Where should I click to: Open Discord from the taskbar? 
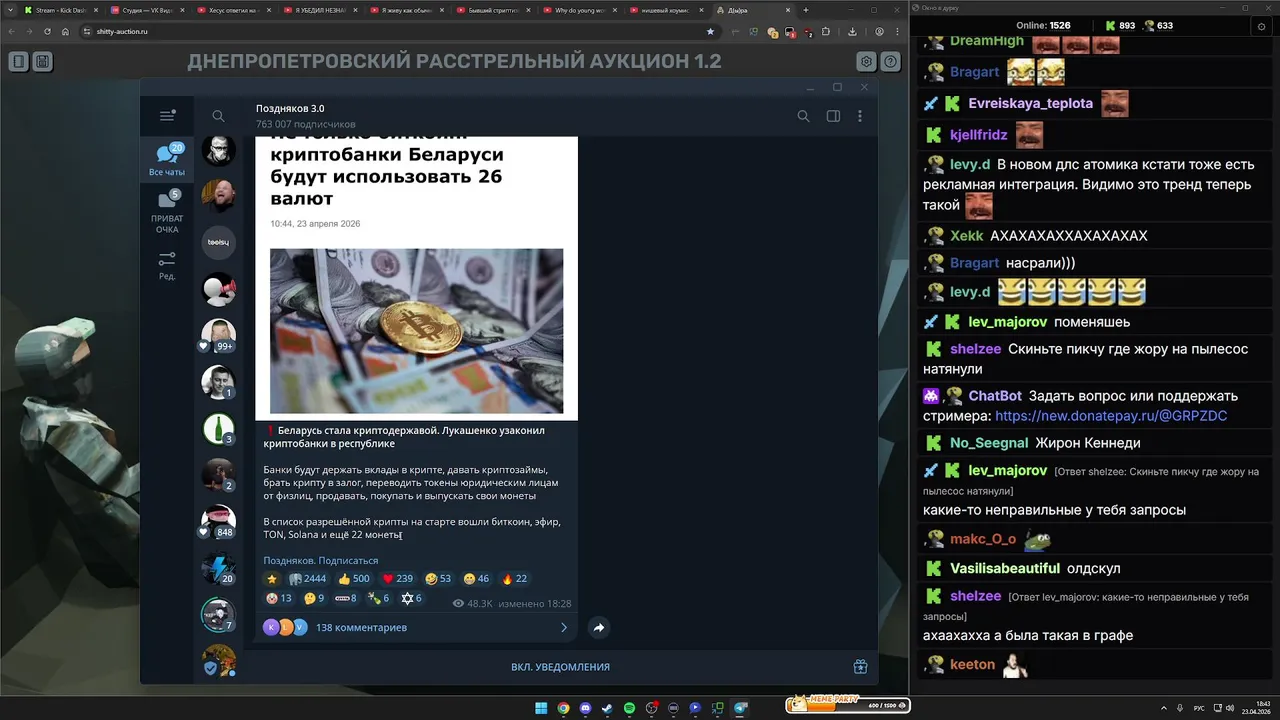(x=585, y=708)
